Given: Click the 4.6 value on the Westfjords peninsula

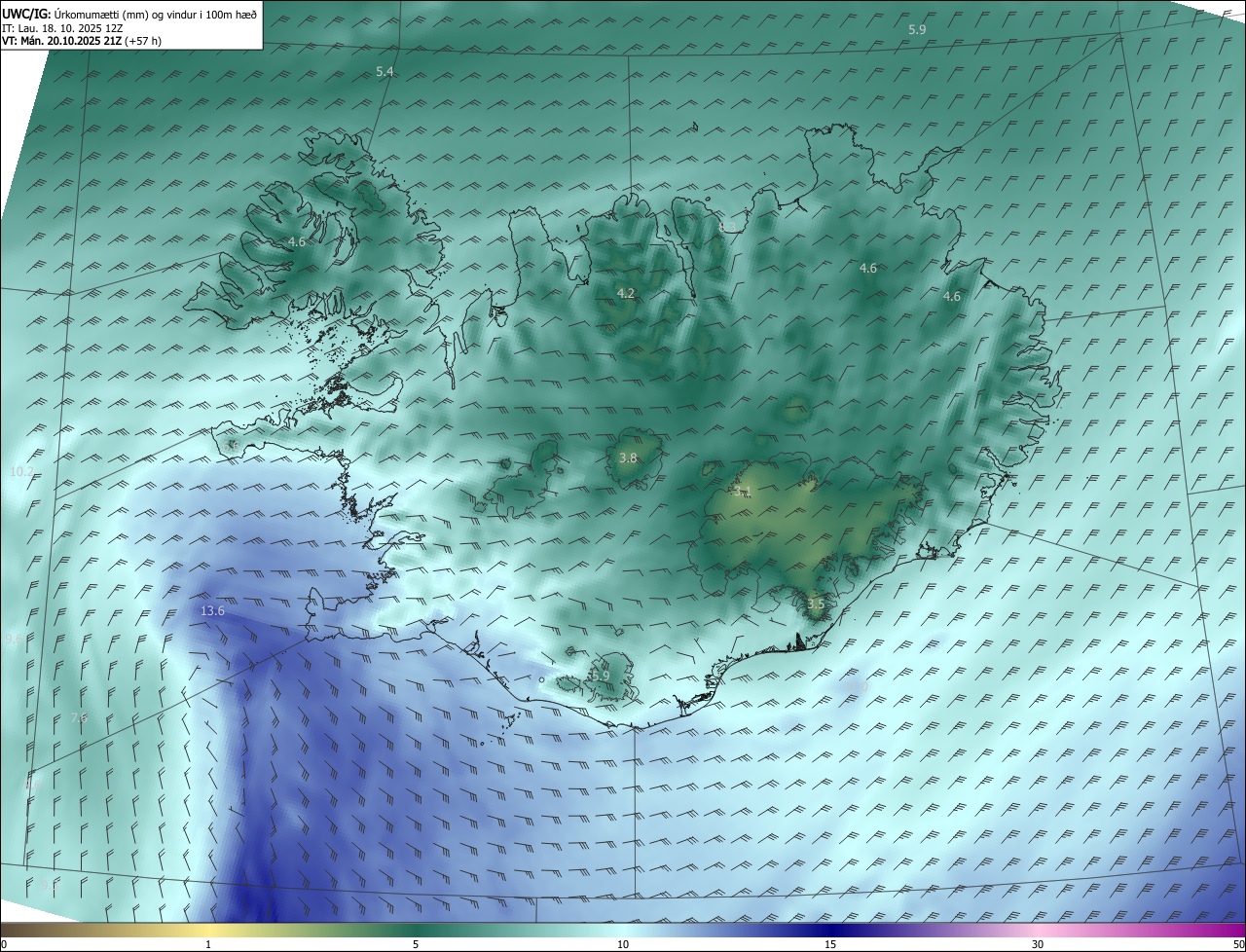Looking at the screenshot, I should pos(297,241).
